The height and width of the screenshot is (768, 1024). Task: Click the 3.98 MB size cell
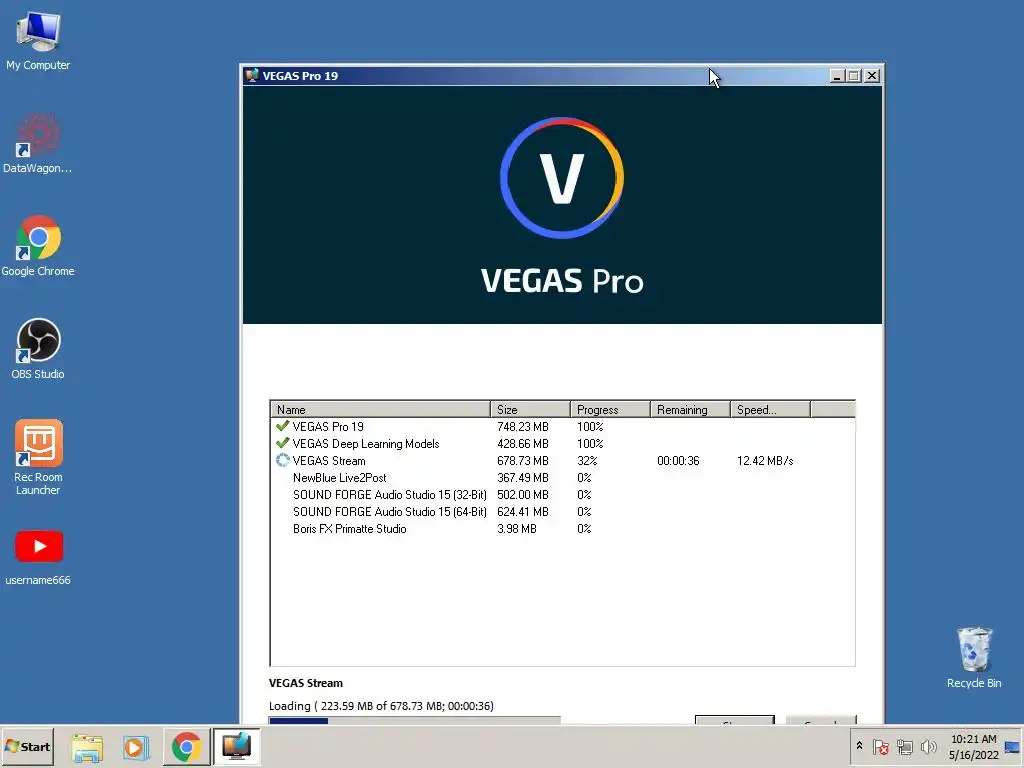click(517, 528)
